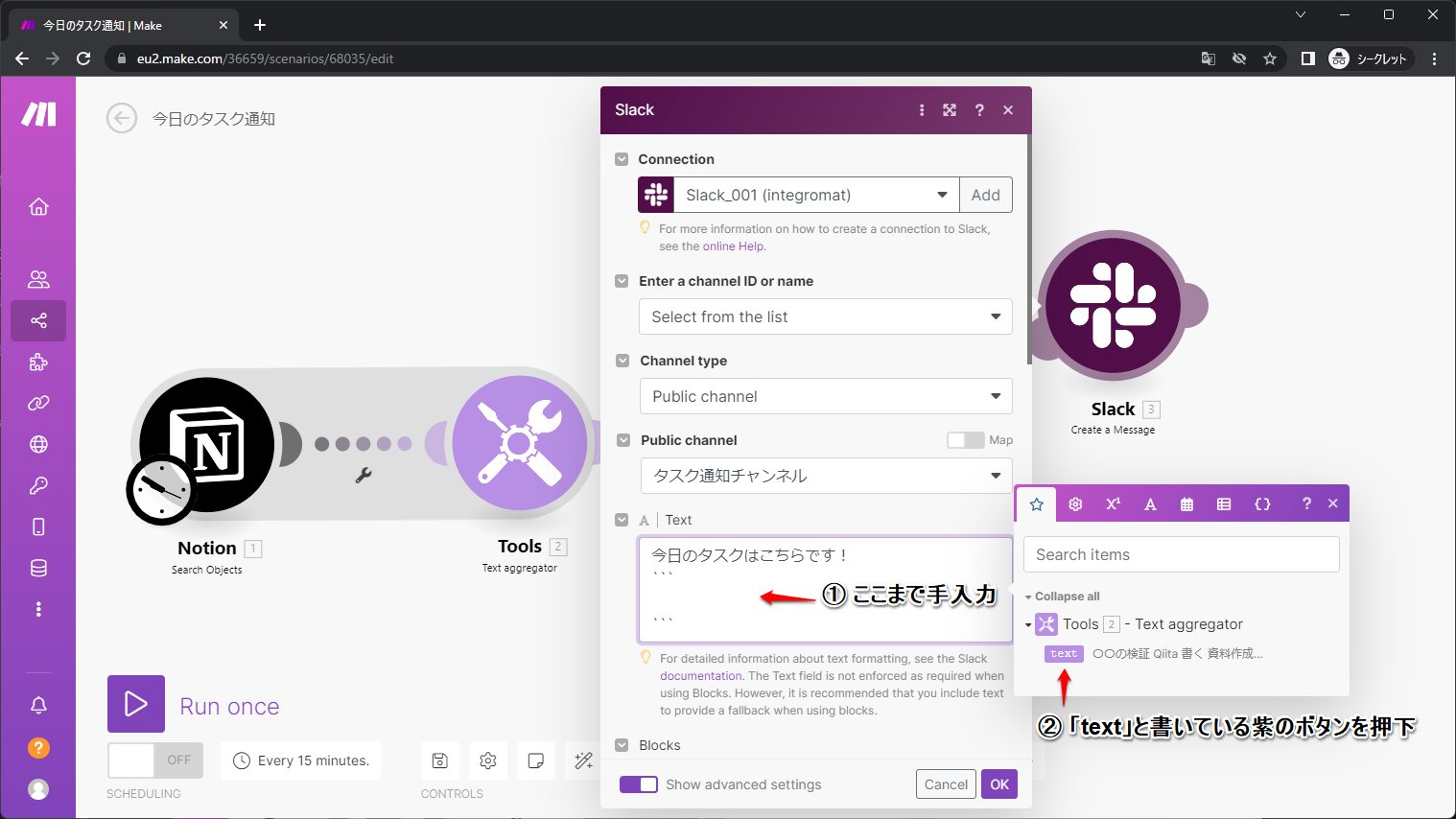
Task: Open the タスク通知チャンネル dropdown
Action: coord(826,476)
